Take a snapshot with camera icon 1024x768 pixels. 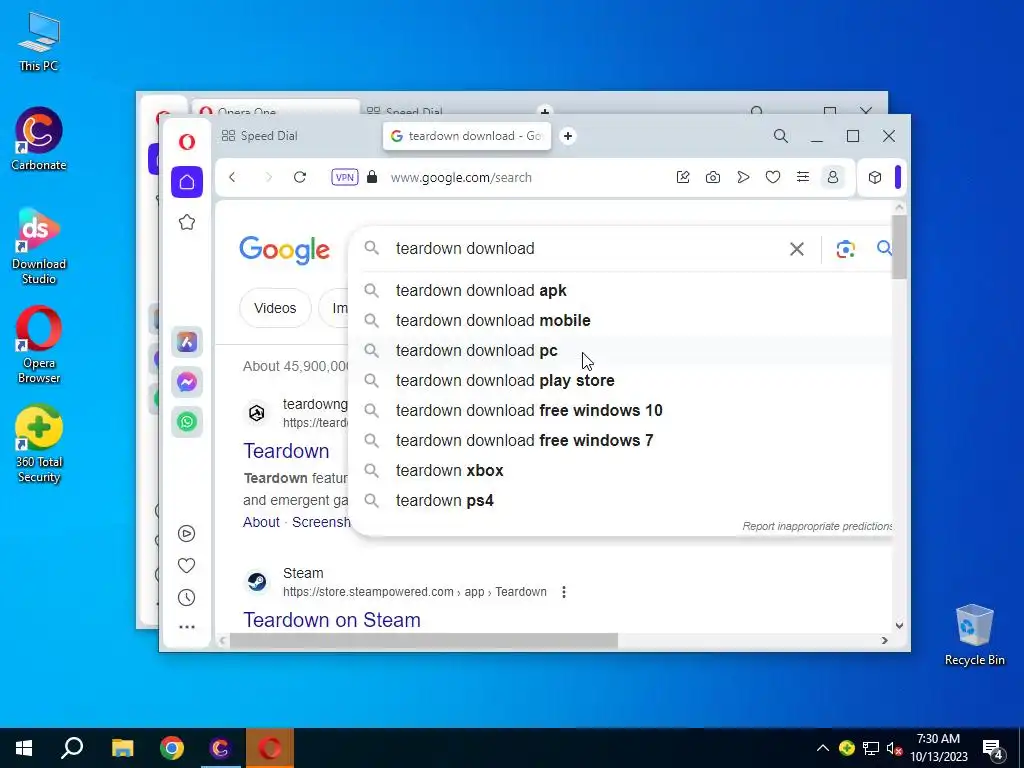click(713, 177)
